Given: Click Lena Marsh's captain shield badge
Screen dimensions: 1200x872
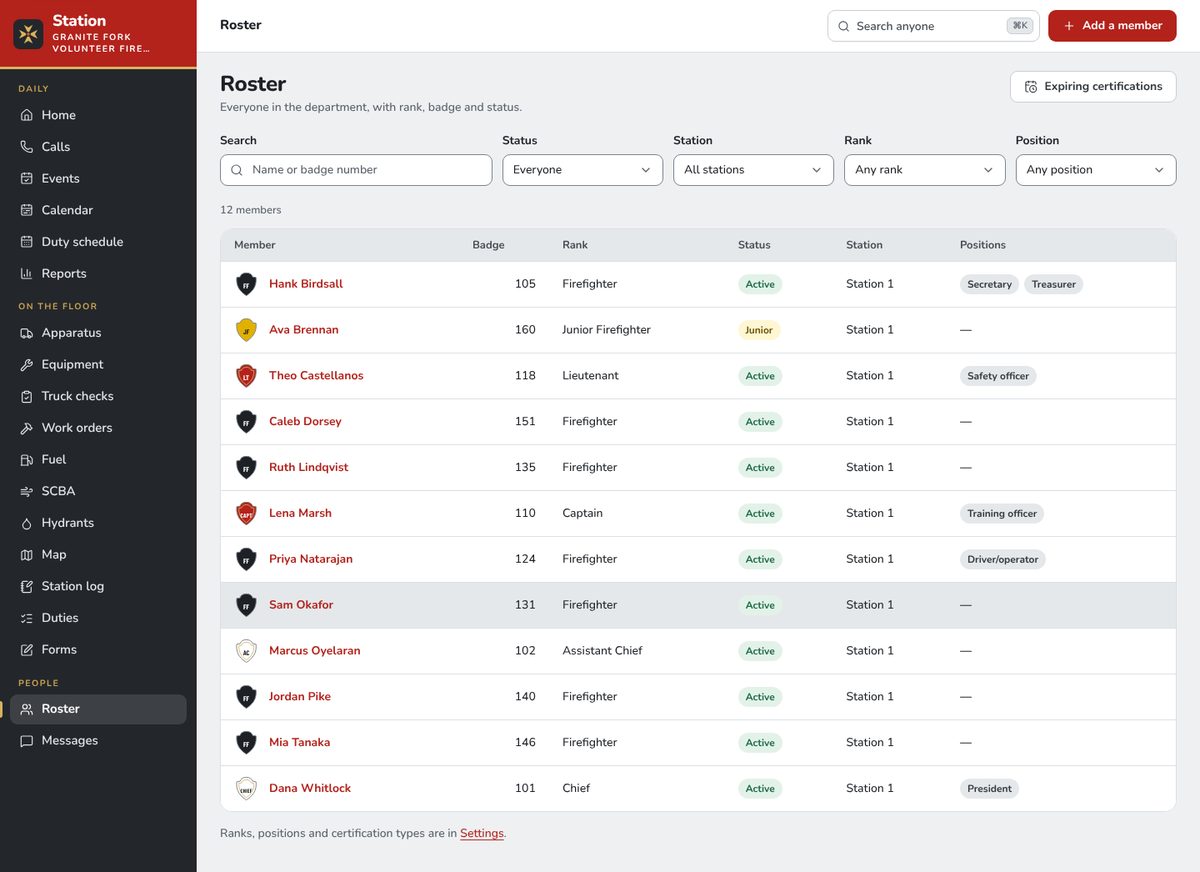Looking at the screenshot, I should coord(246,513).
